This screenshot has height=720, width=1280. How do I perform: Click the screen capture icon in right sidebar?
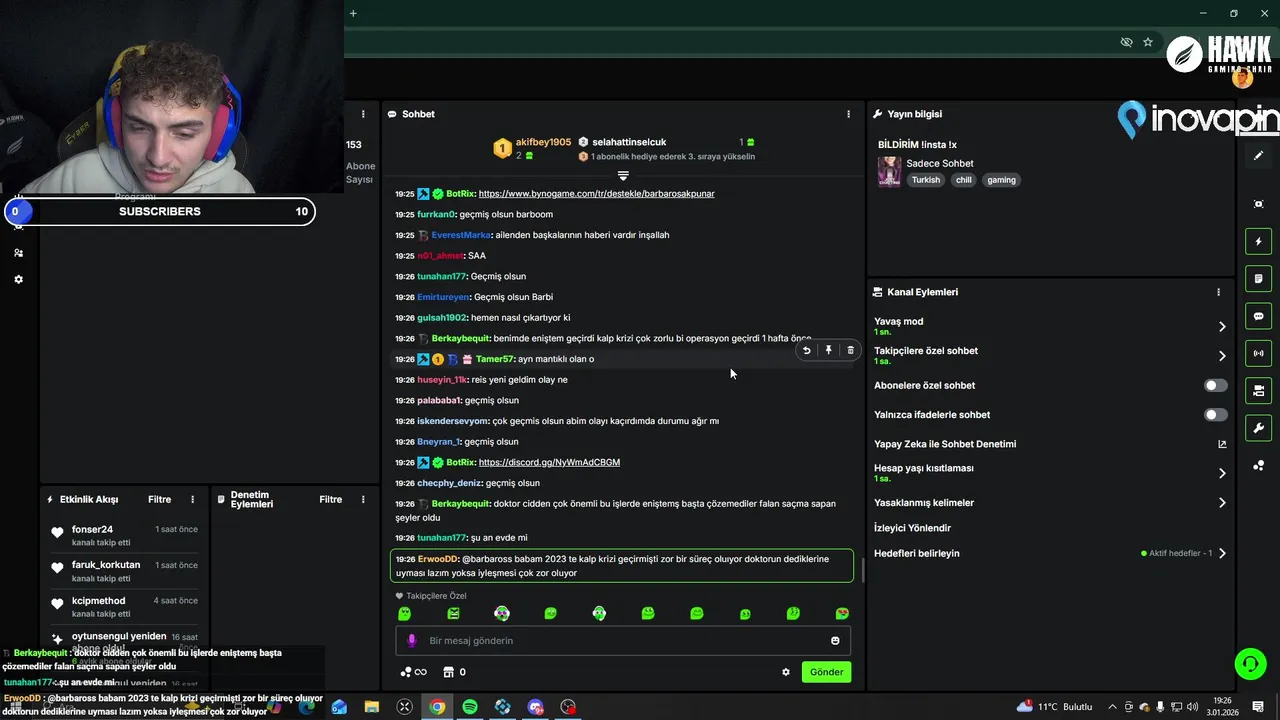pyautogui.click(x=1258, y=204)
